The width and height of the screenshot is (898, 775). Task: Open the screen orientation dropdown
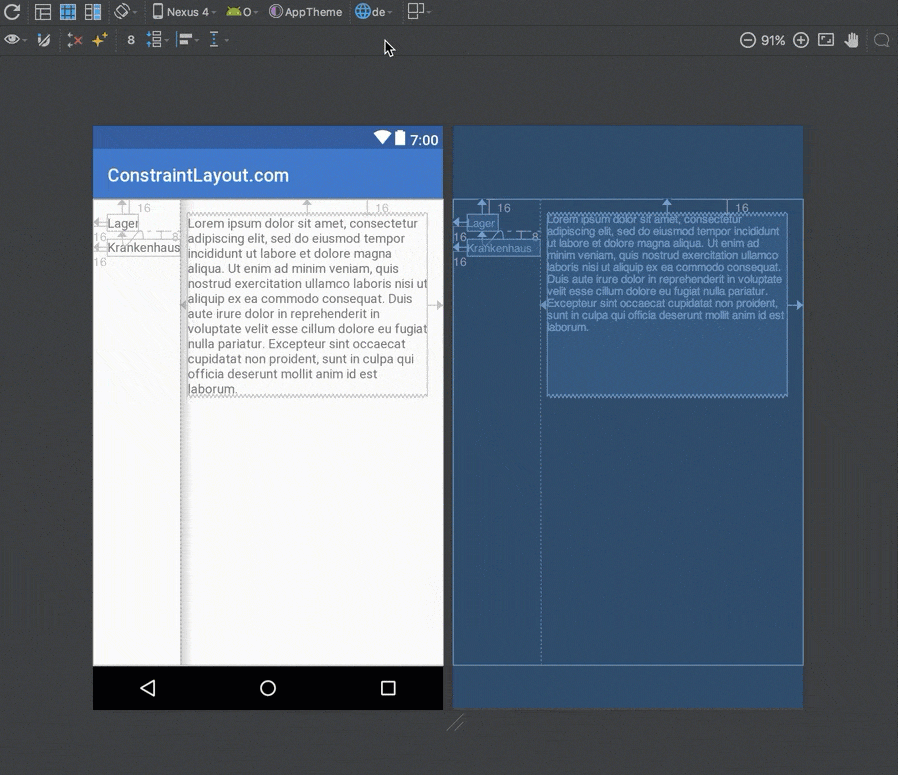124,12
